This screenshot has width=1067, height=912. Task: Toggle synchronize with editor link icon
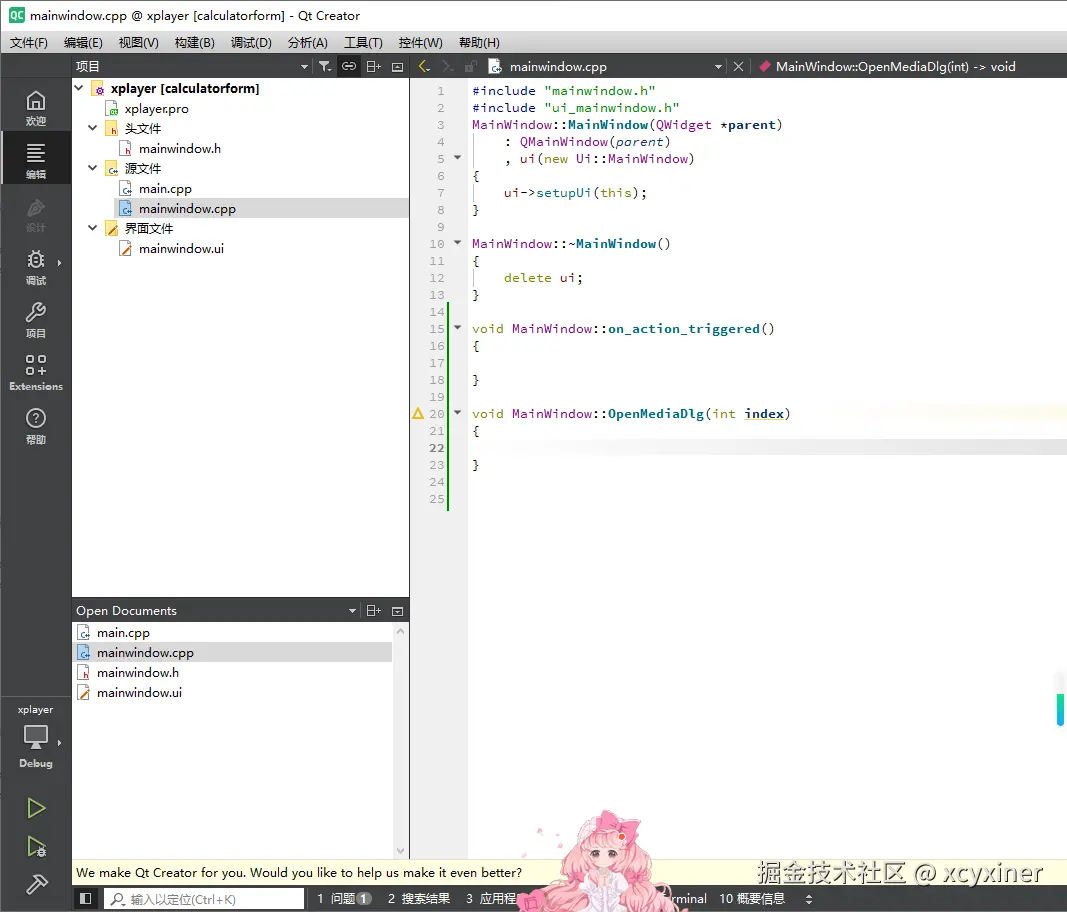pyautogui.click(x=349, y=67)
